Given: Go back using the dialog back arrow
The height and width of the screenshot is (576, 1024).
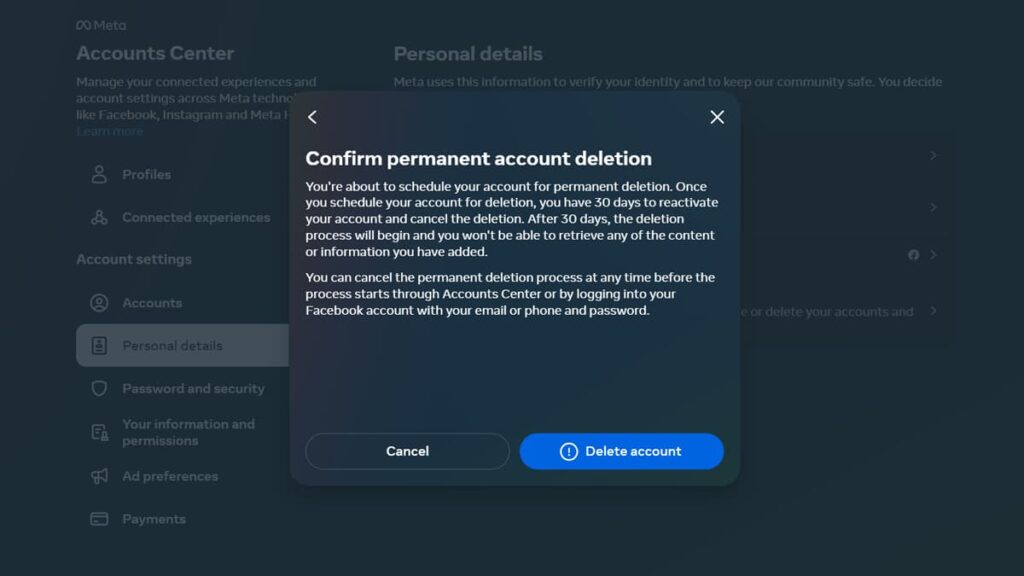Looking at the screenshot, I should [312, 117].
